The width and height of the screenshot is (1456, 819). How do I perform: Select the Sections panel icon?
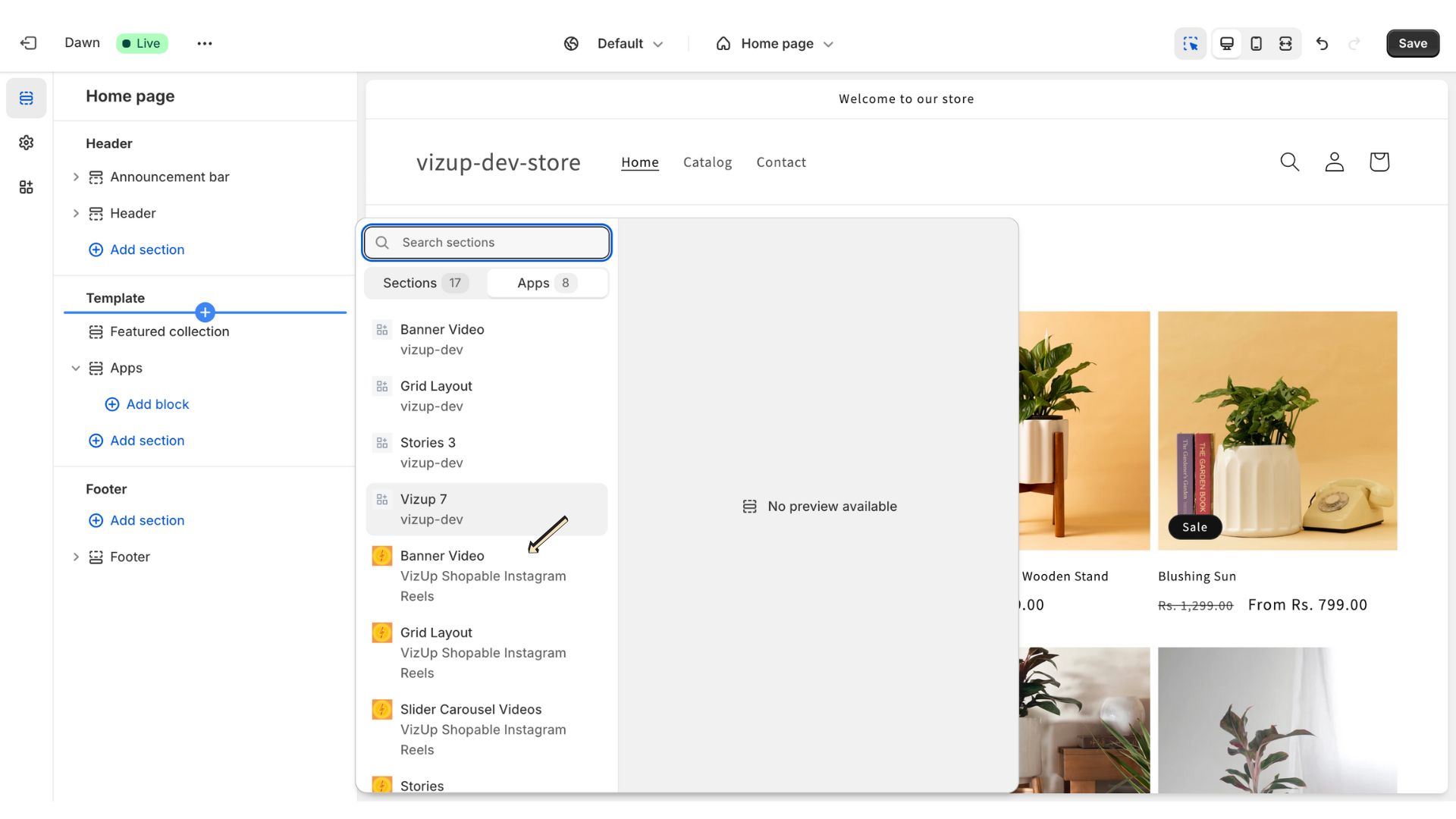[x=26, y=98]
